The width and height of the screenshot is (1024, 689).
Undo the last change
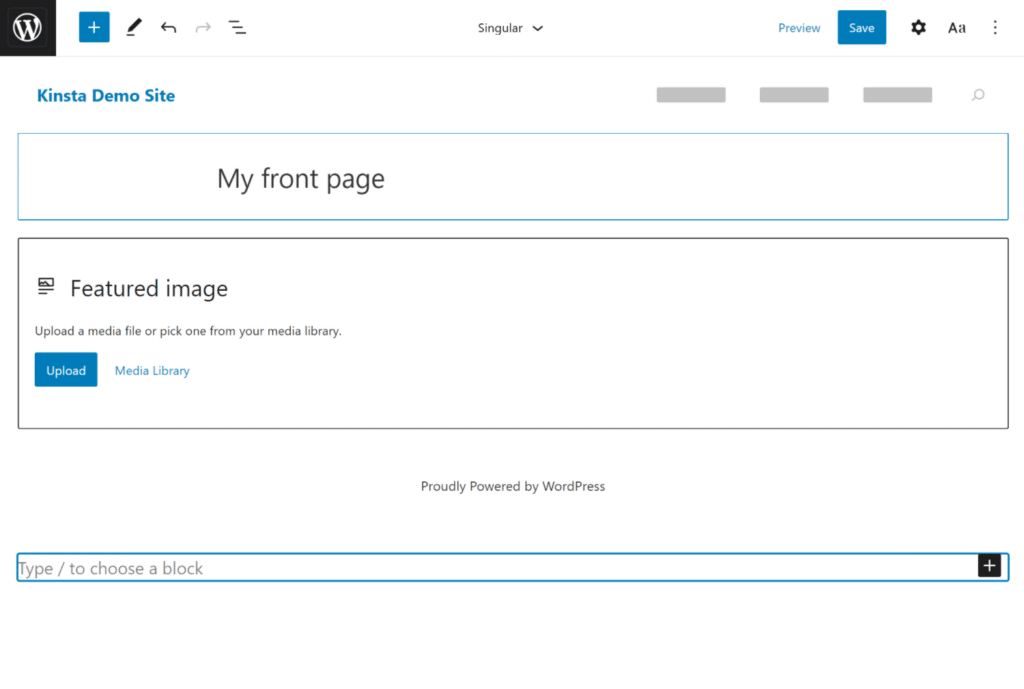pos(168,28)
